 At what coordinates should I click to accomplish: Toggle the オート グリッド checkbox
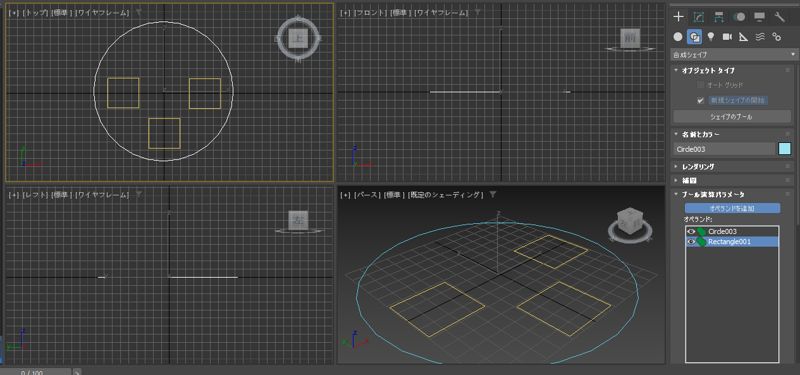click(x=701, y=85)
